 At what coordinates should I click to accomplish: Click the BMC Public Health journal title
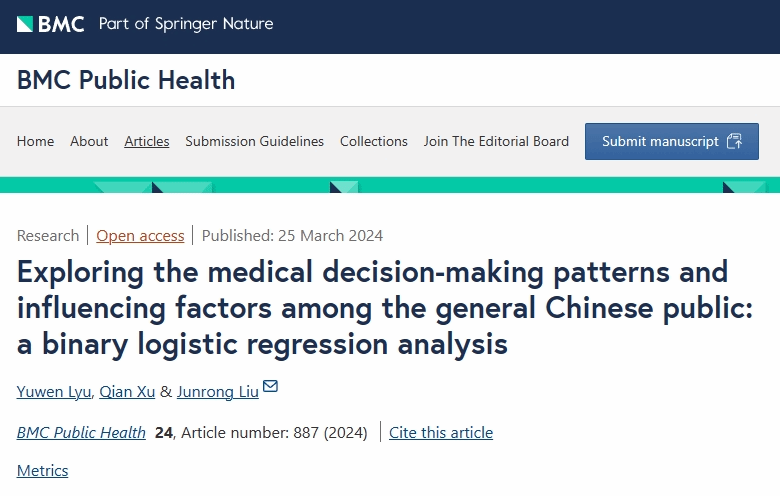126,80
